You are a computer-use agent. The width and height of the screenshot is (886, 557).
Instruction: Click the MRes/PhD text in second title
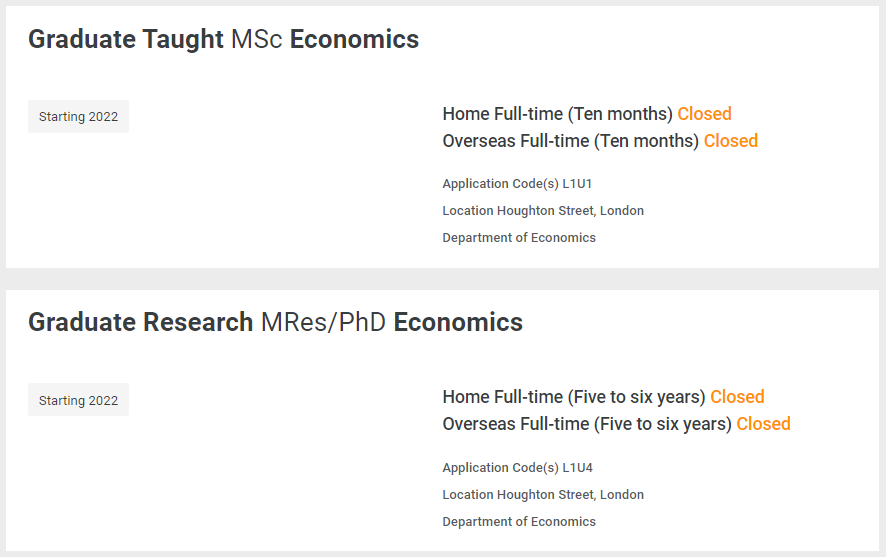(x=323, y=322)
